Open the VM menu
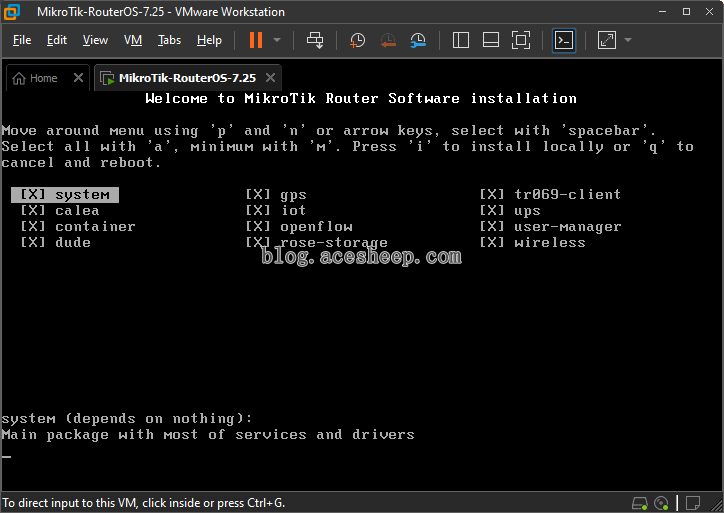Viewport: 724px width, 513px height. click(x=133, y=40)
